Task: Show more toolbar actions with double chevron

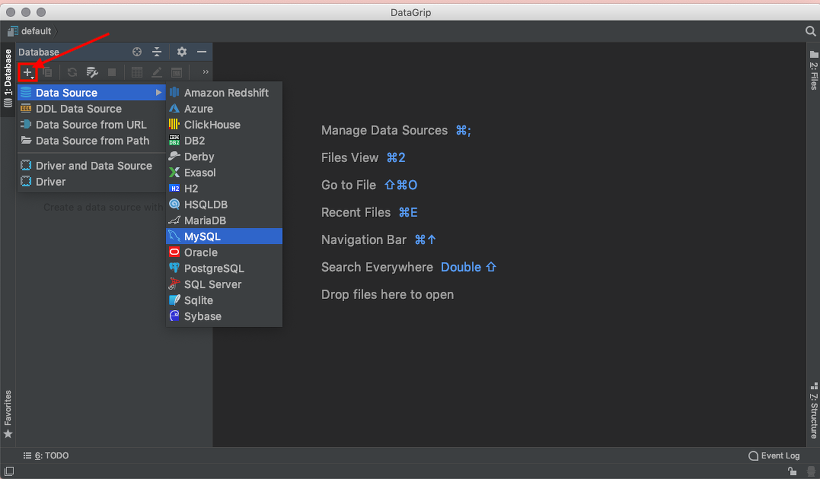Action: click(206, 72)
